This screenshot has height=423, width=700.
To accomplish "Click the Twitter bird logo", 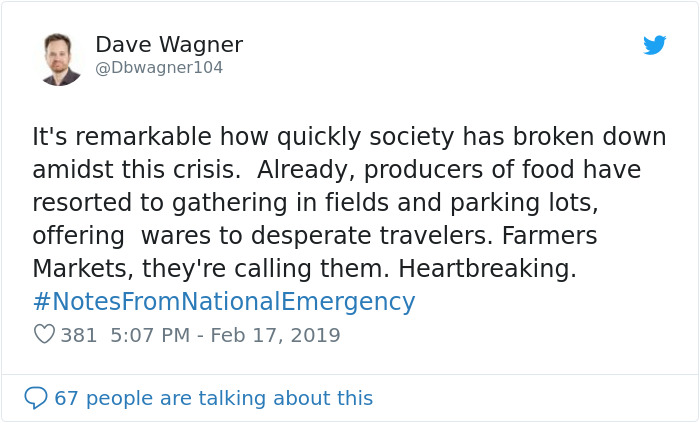I will tap(654, 45).
